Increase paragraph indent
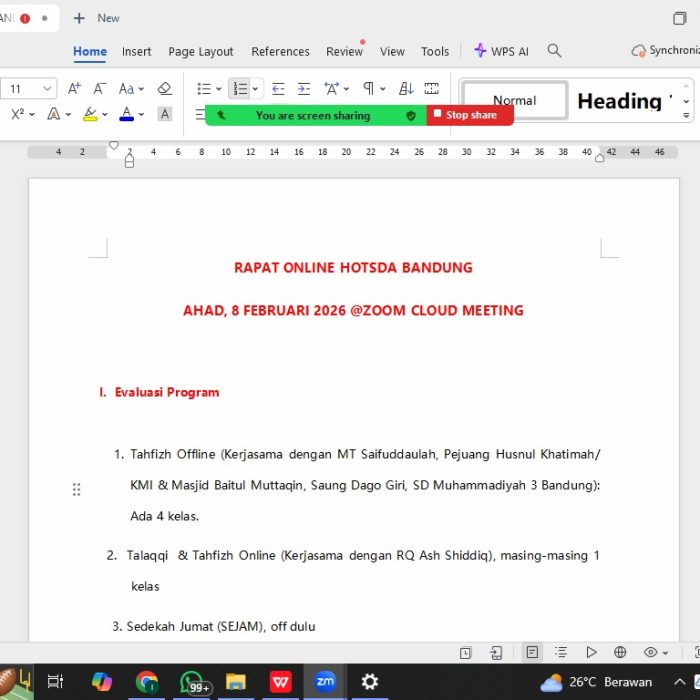This screenshot has width=700, height=700. pyautogui.click(x=304, y=88)
